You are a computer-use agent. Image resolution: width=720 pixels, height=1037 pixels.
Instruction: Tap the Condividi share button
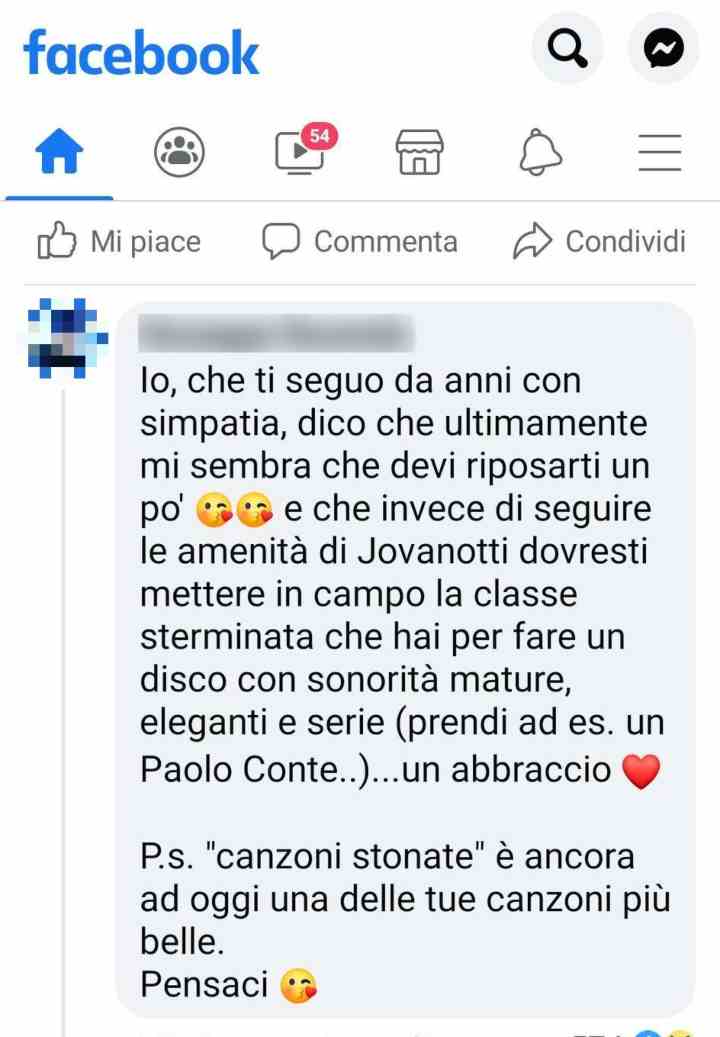click(x=599, y=241)
